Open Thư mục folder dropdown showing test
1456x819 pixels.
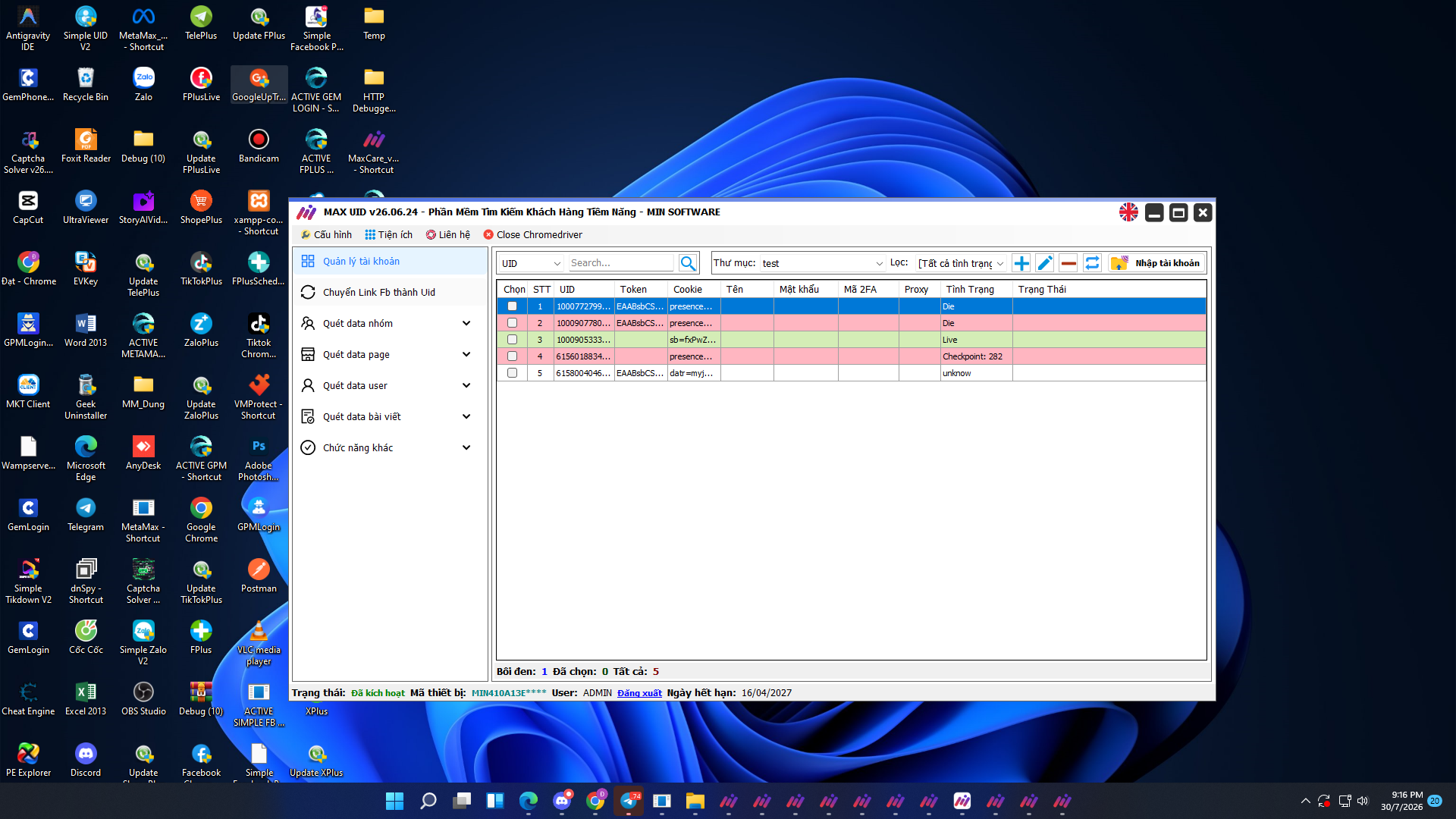tap(823, 263)
